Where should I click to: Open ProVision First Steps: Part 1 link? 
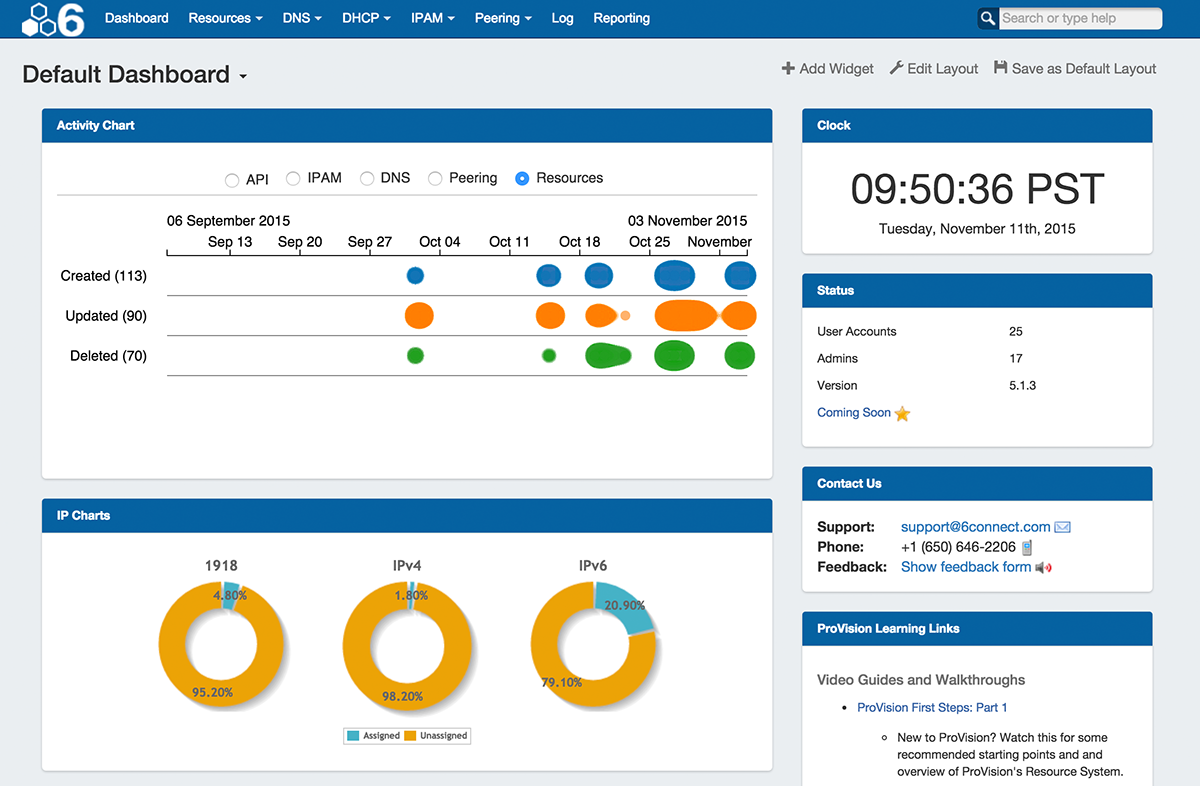(x=932, y=707)
